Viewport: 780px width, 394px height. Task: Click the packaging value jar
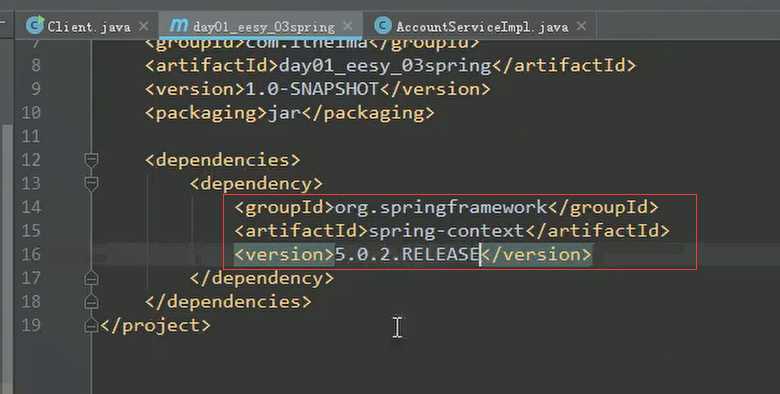285,113
